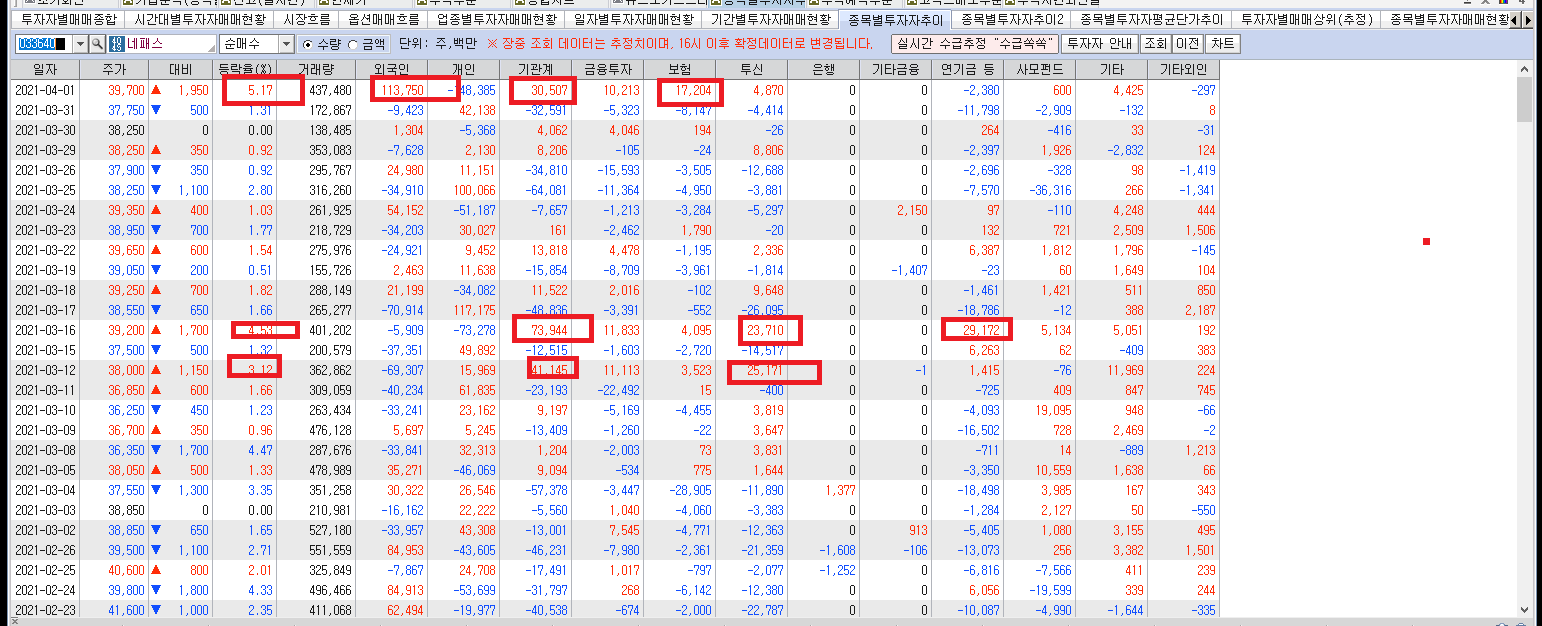Click the 연기금 등 column header
Screen dimensions: 1542x626
967,70
